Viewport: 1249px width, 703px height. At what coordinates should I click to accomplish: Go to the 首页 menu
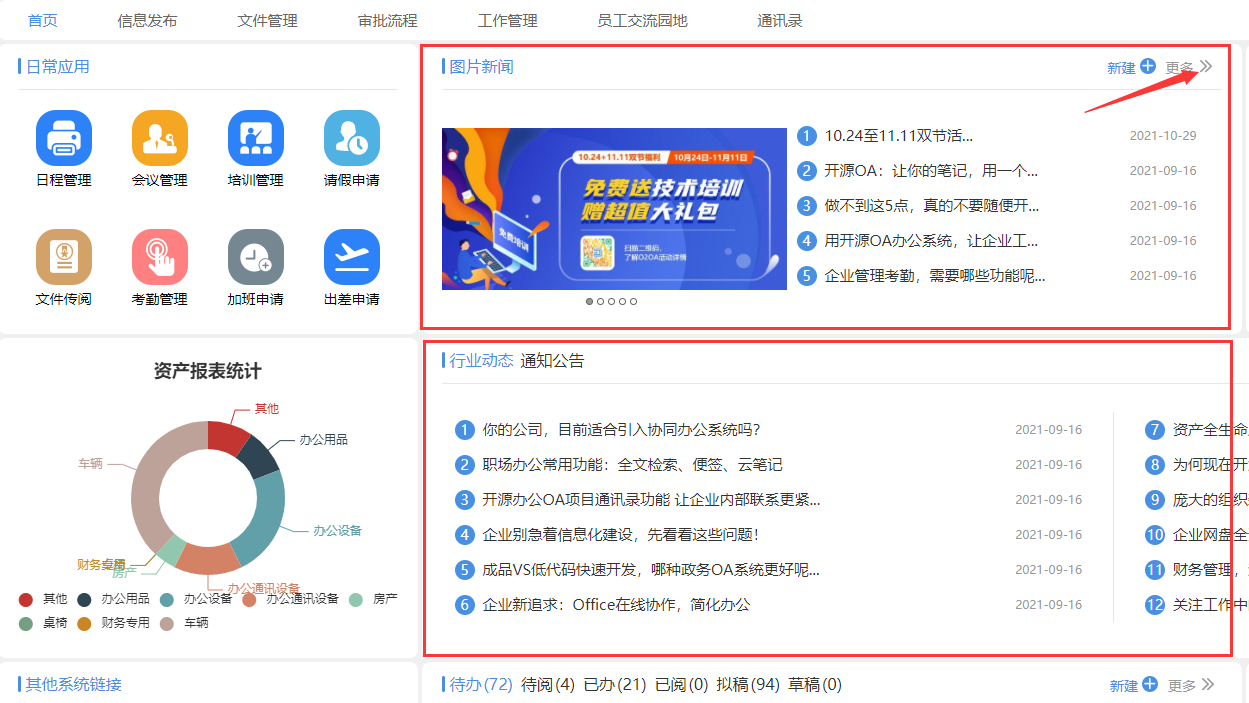(x=43, y=20)
